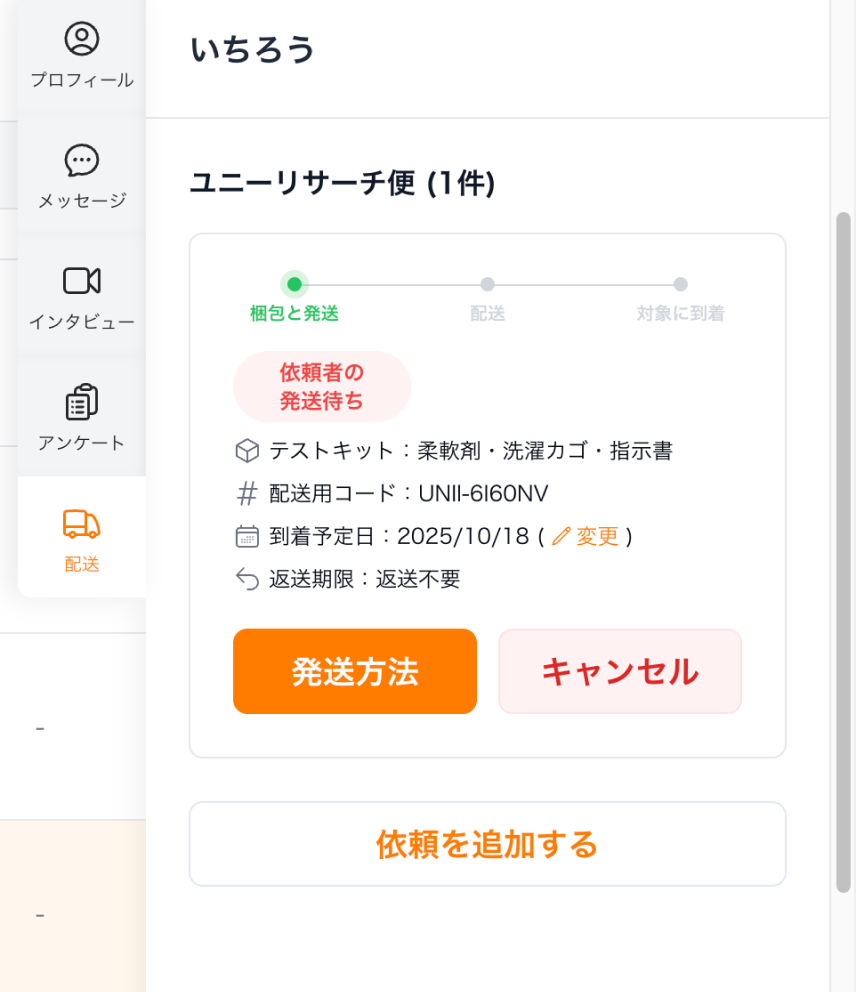The image size is (856, 992).
Task: Open the message speech bubble icon
Action: pos(82,160)
